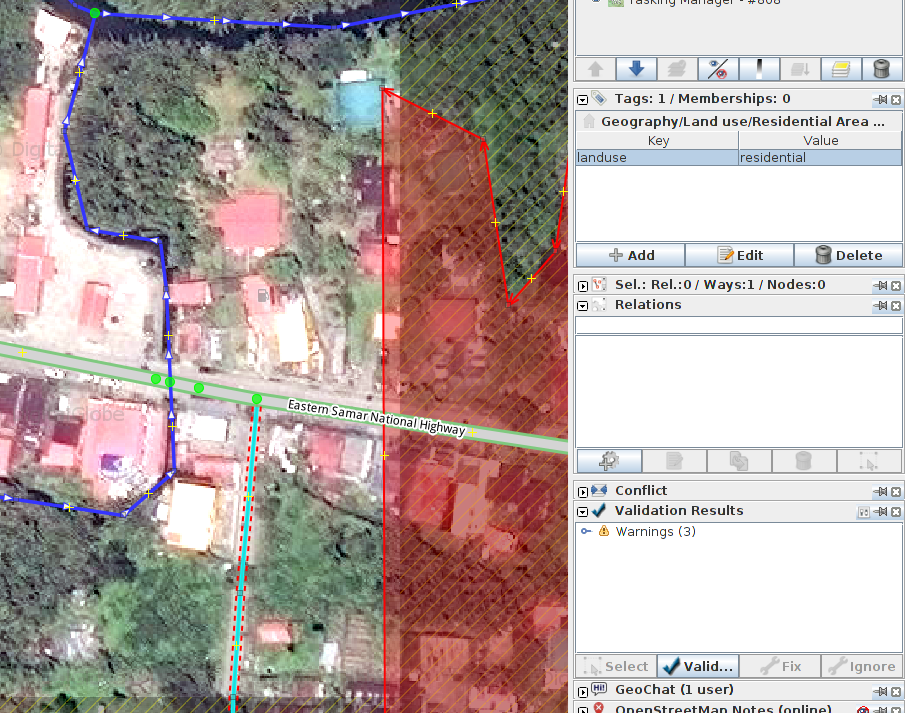Pin the GeoChat panel
Viewport: 905px width, 713px height.
[x=880, y=690]
